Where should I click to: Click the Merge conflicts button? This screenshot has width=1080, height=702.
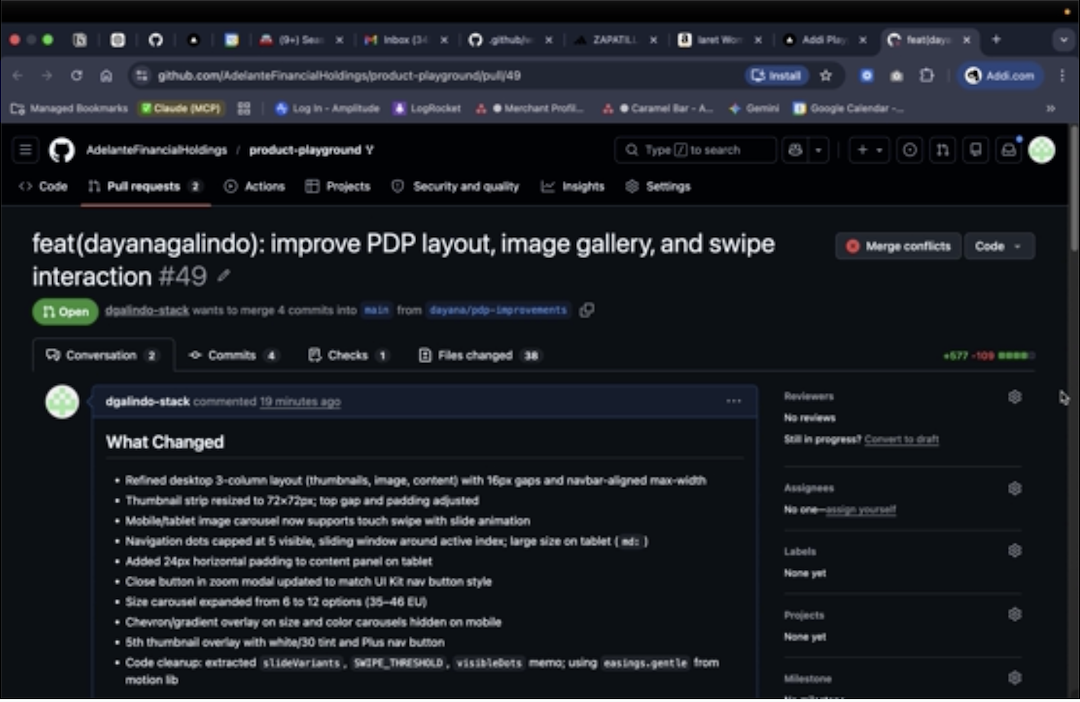[898, 246]
